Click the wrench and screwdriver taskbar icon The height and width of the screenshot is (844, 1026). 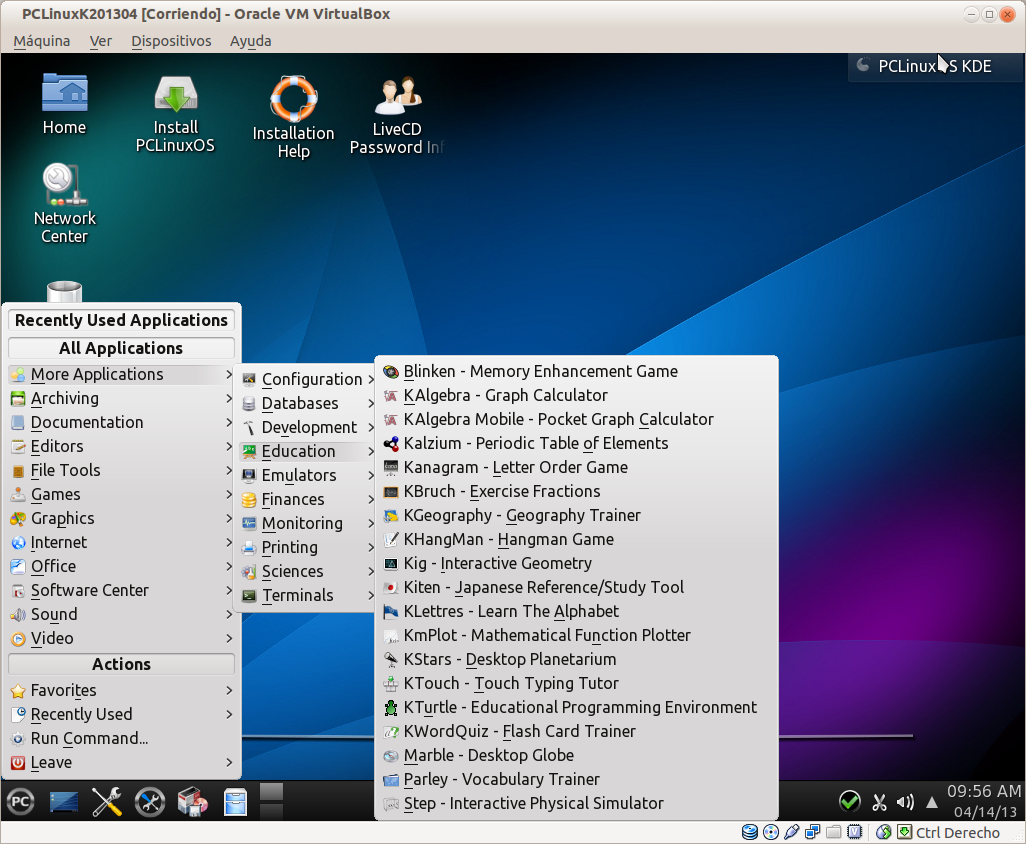pos(106,802)
